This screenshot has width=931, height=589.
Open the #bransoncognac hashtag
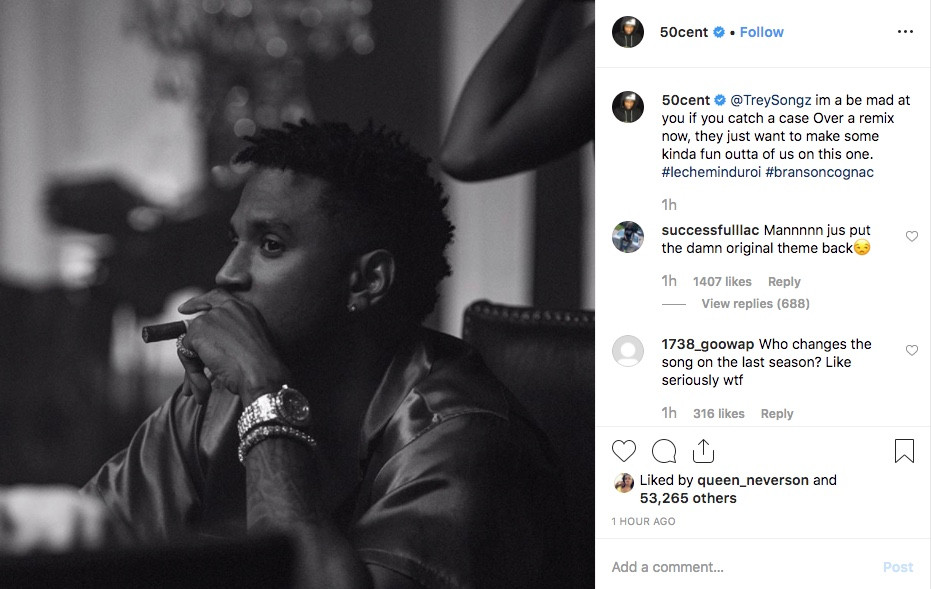coord(819,172)
